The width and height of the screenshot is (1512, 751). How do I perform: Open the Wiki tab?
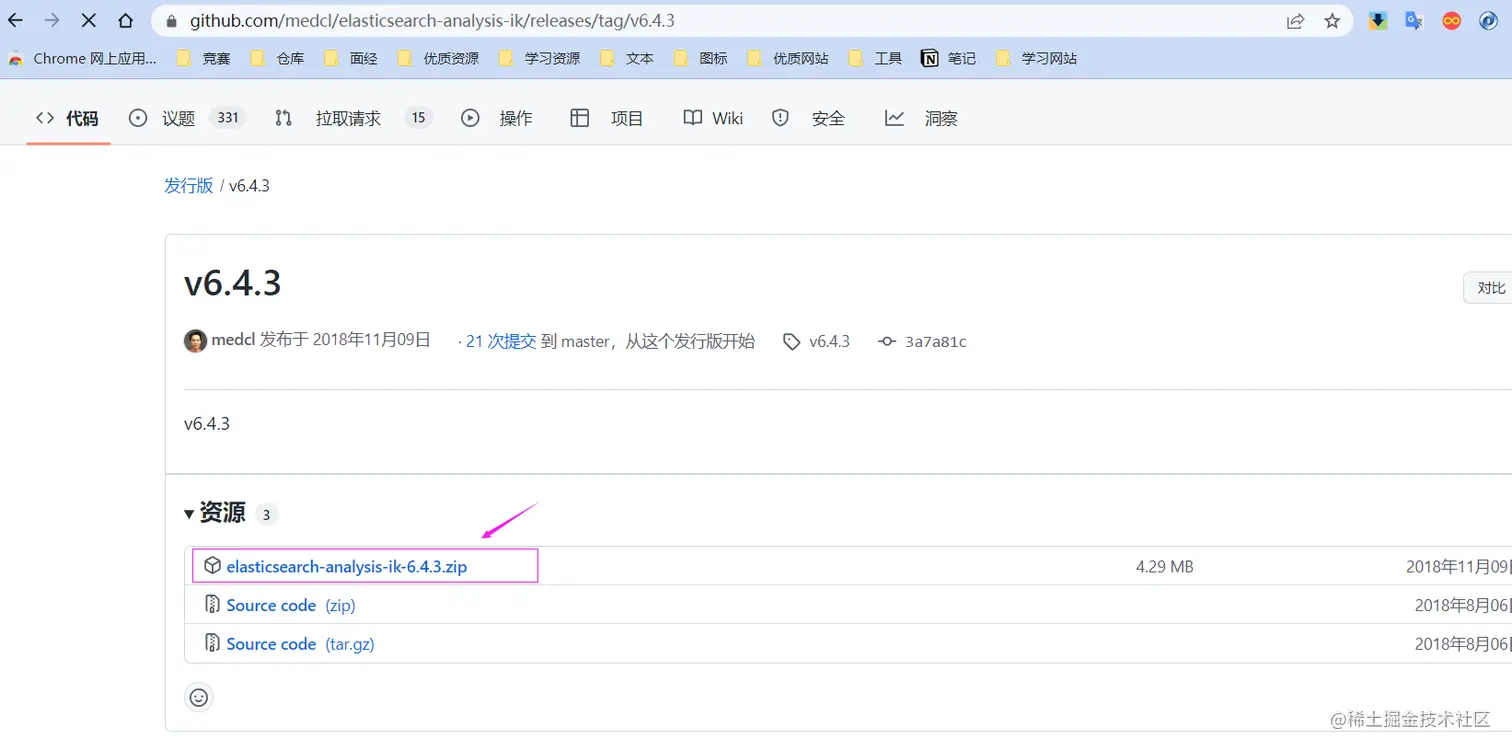(x=713, y=118)
